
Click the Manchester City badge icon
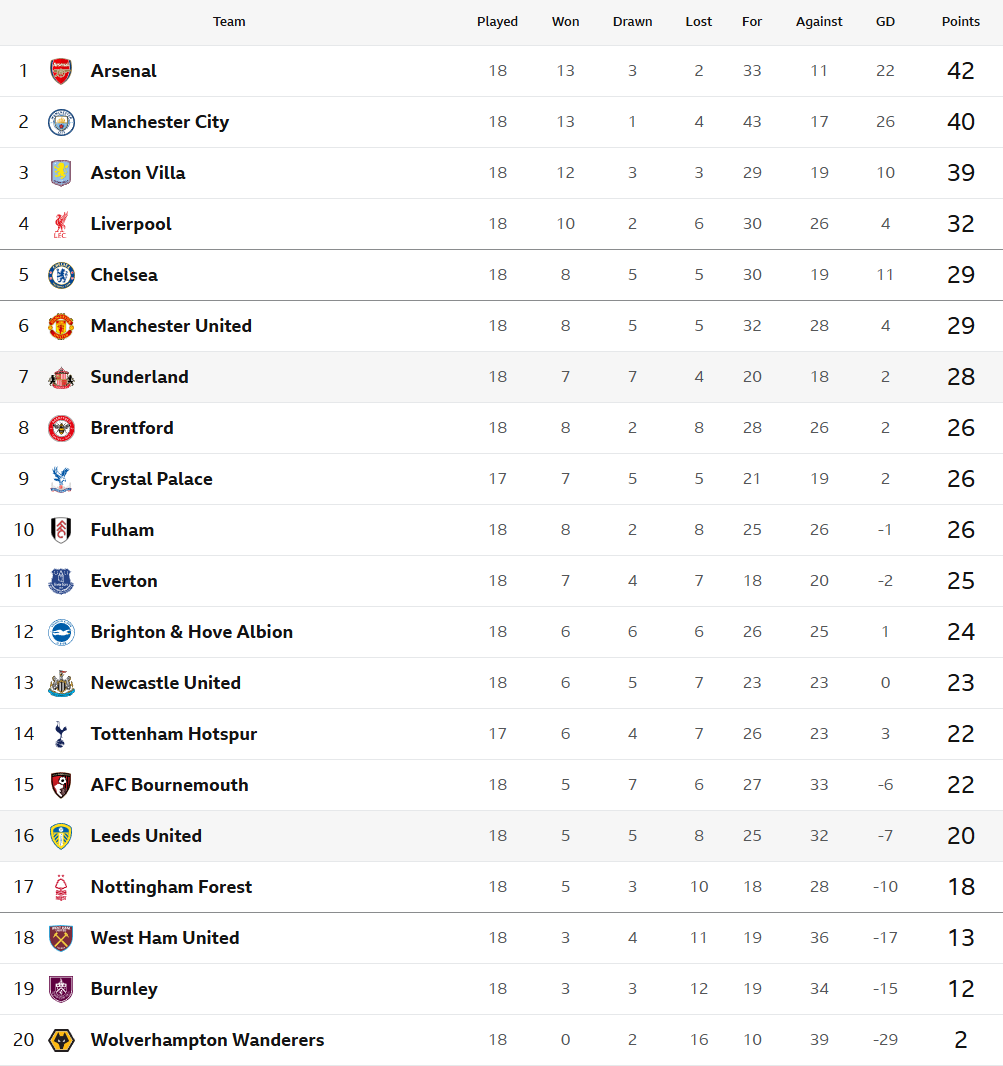click(x=61, y=122)
